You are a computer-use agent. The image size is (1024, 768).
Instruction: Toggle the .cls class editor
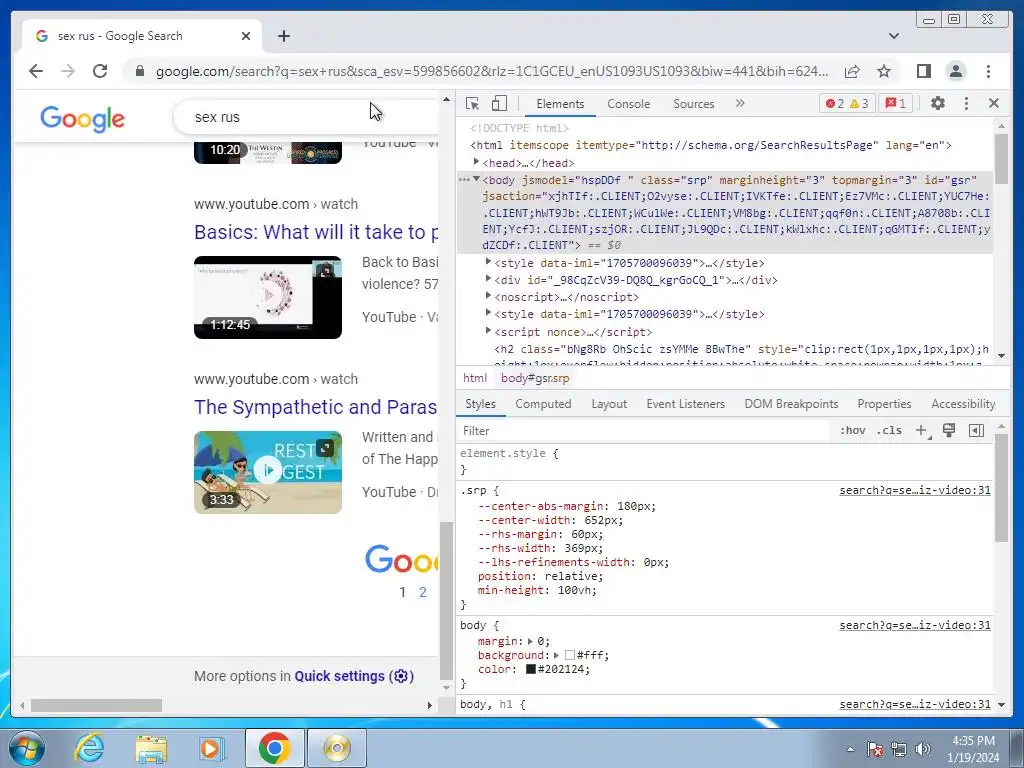point(891,430)
